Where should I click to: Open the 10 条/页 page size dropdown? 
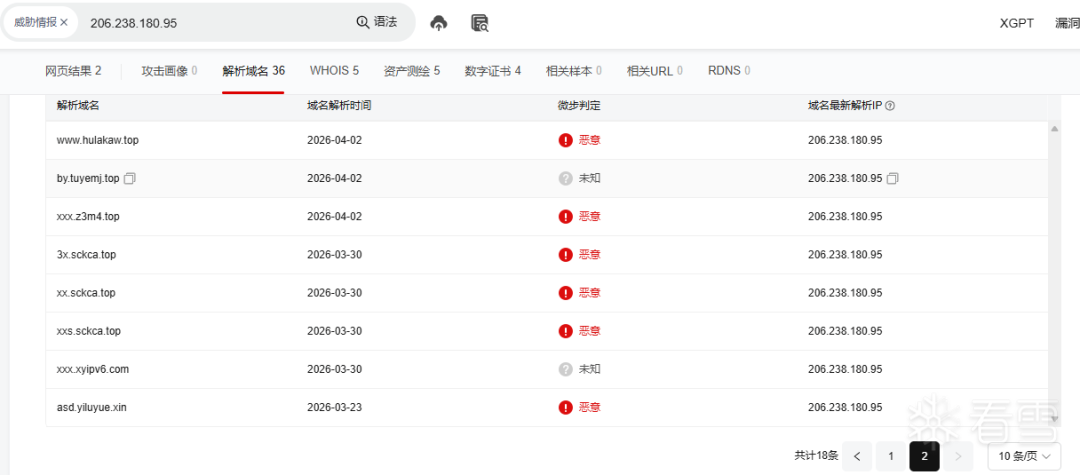1024,456
